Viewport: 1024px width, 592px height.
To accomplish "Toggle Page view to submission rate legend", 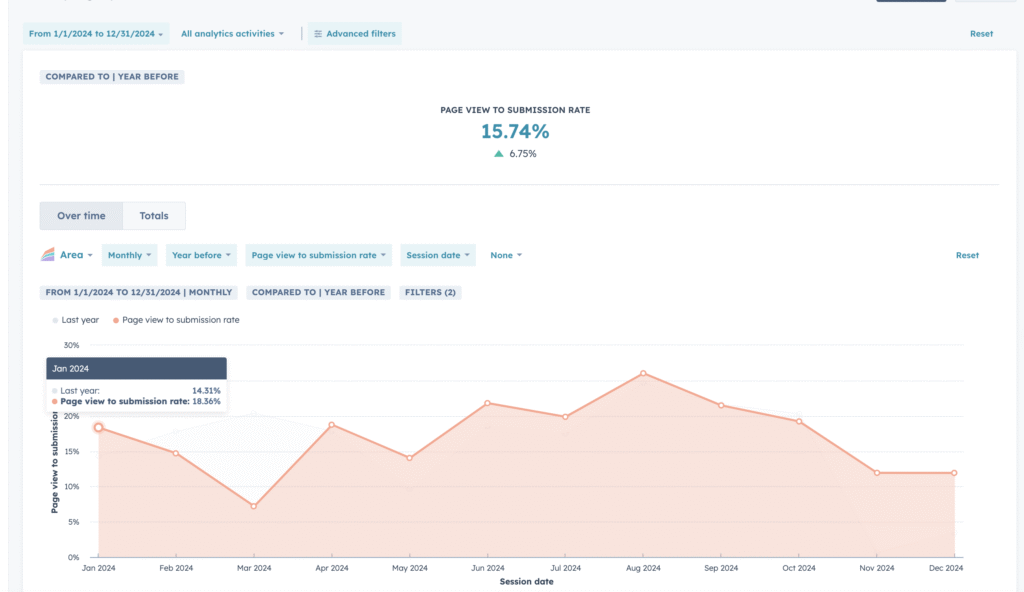I will (x=180, y=320).
